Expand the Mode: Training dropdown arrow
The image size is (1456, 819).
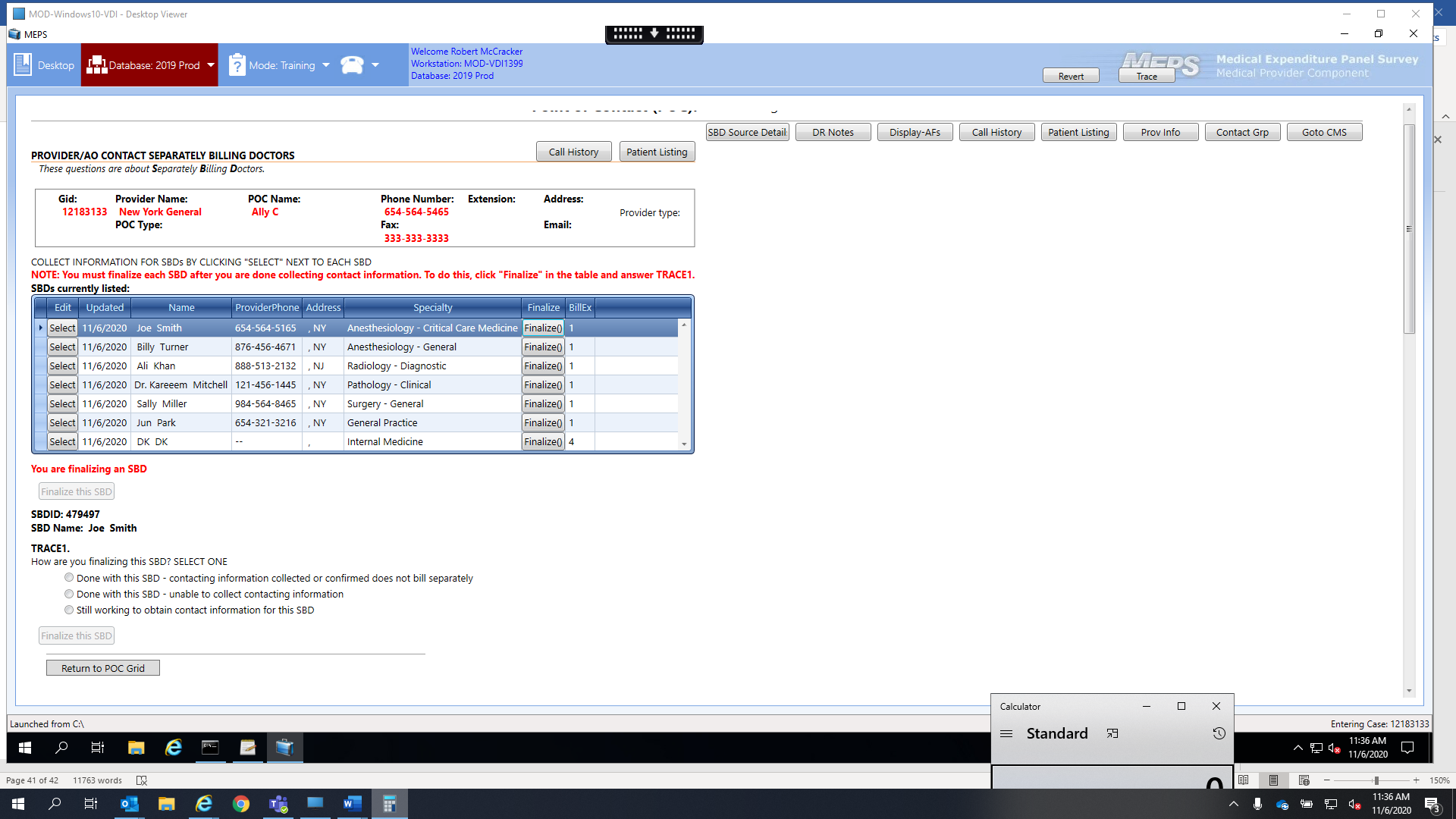tap(326, 65)
